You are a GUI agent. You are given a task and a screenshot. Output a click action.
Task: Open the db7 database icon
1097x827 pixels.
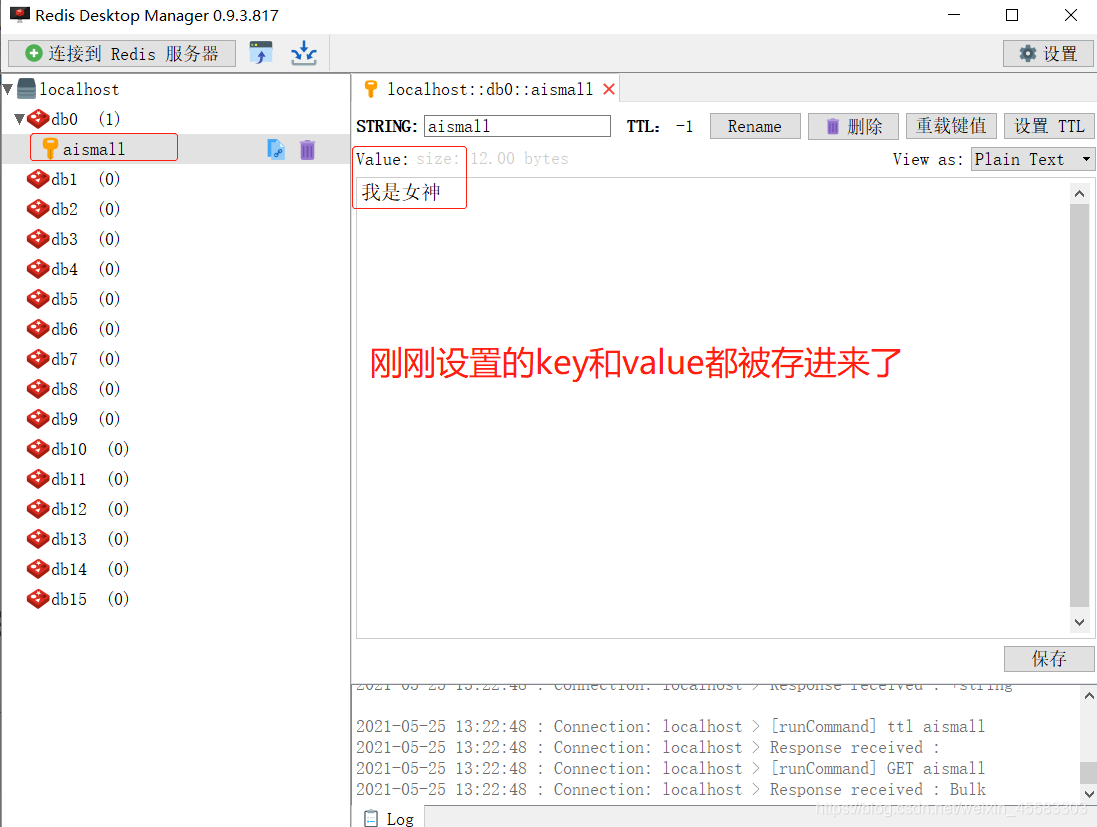coord(38,360)
